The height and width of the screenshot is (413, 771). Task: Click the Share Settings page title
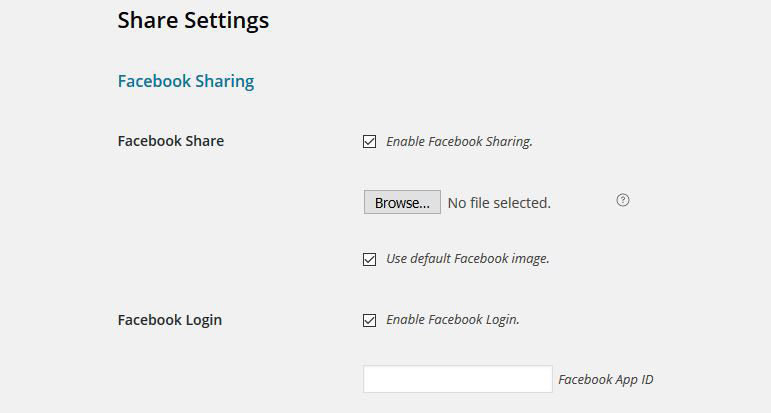point(193,20)
